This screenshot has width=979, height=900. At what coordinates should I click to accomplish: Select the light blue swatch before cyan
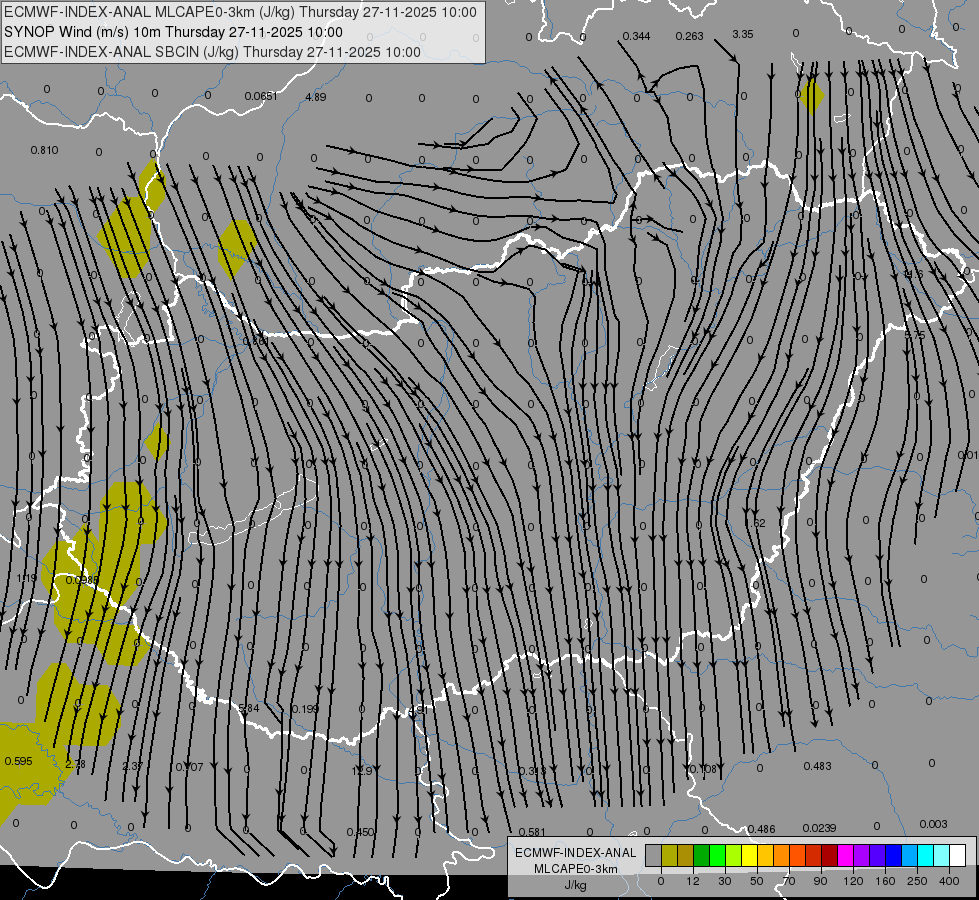(x=910, y=855)
